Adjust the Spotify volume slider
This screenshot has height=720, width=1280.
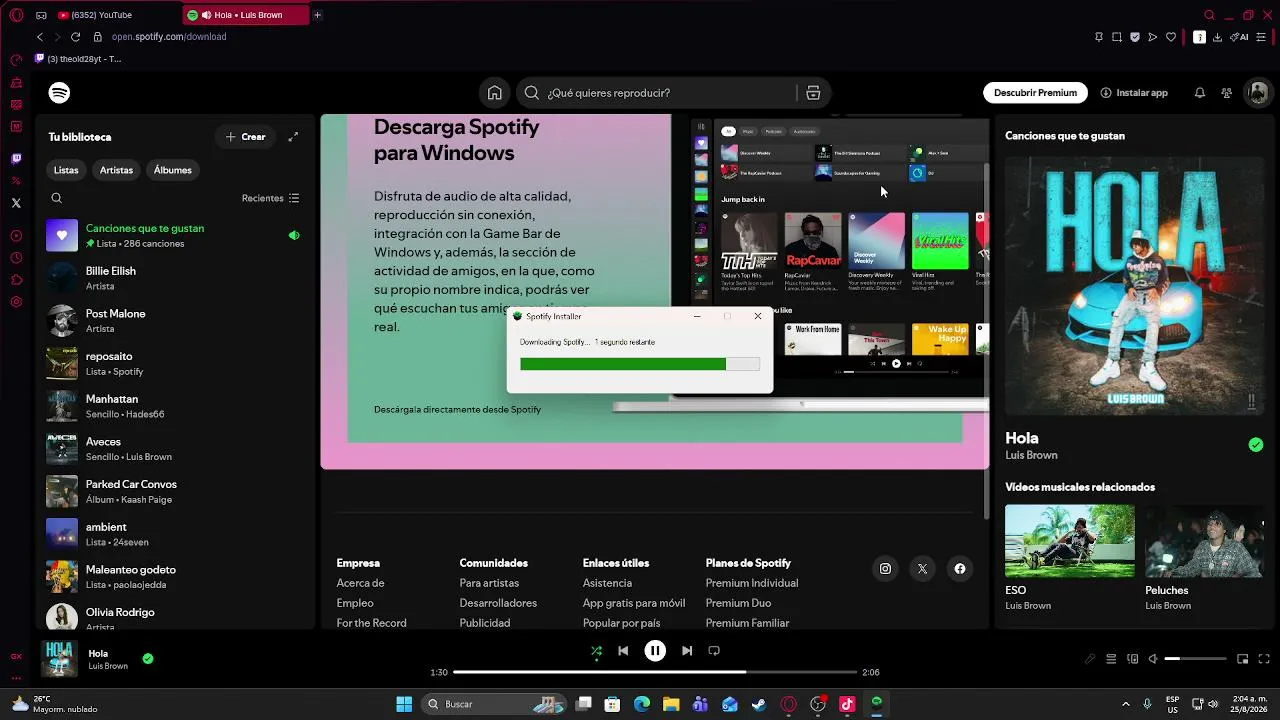1195,659
